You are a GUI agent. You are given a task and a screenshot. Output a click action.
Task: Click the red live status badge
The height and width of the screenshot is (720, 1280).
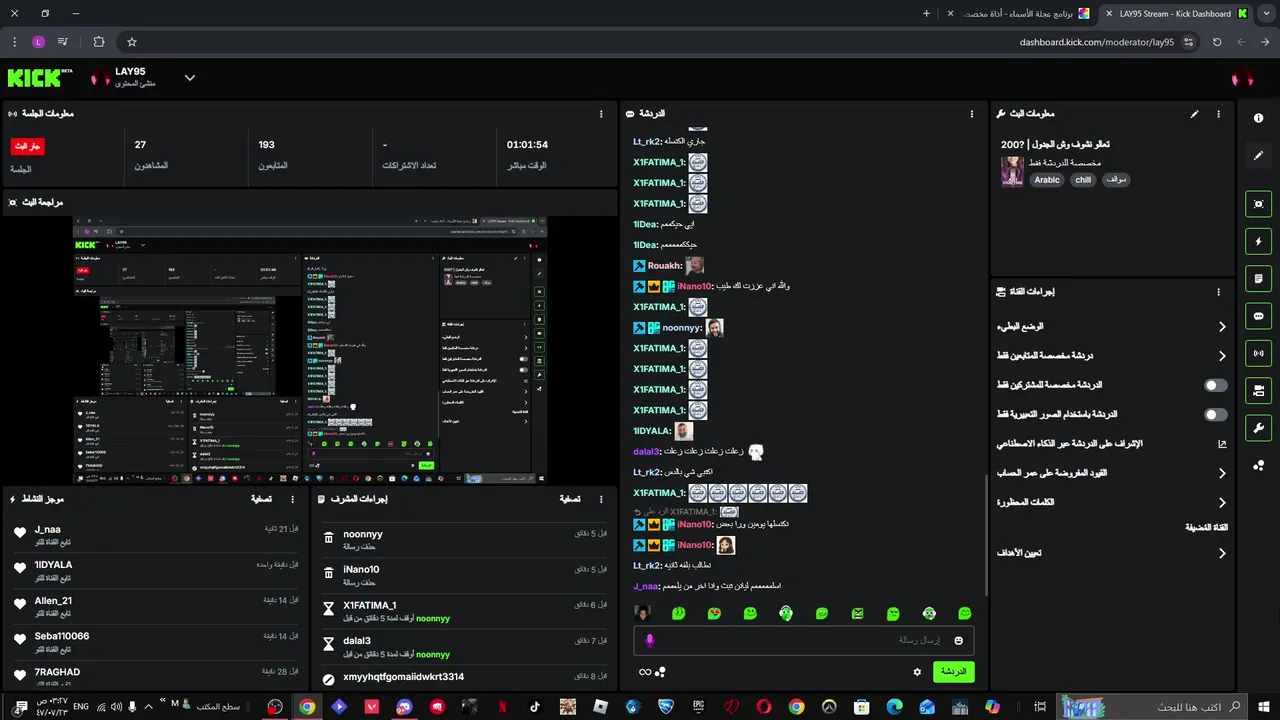pyautogui.click(x=28, y=146)
